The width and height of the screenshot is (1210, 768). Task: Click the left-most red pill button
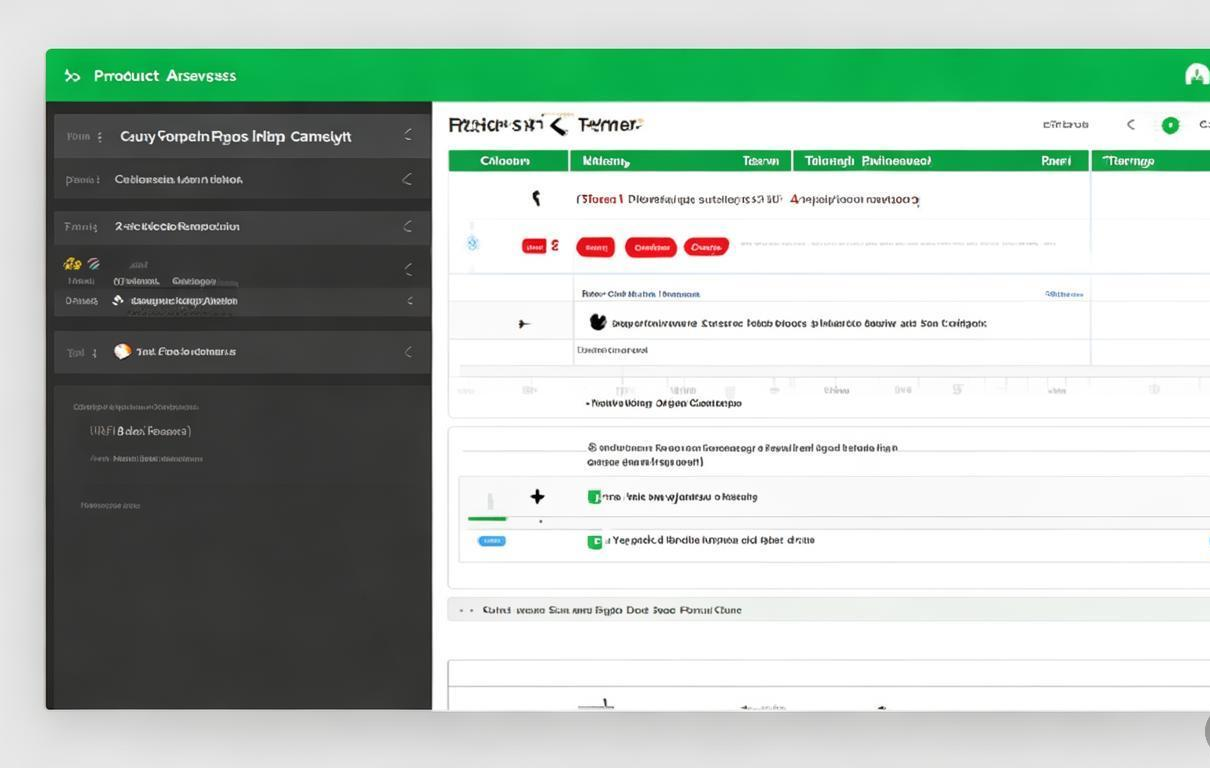point(595,247)
